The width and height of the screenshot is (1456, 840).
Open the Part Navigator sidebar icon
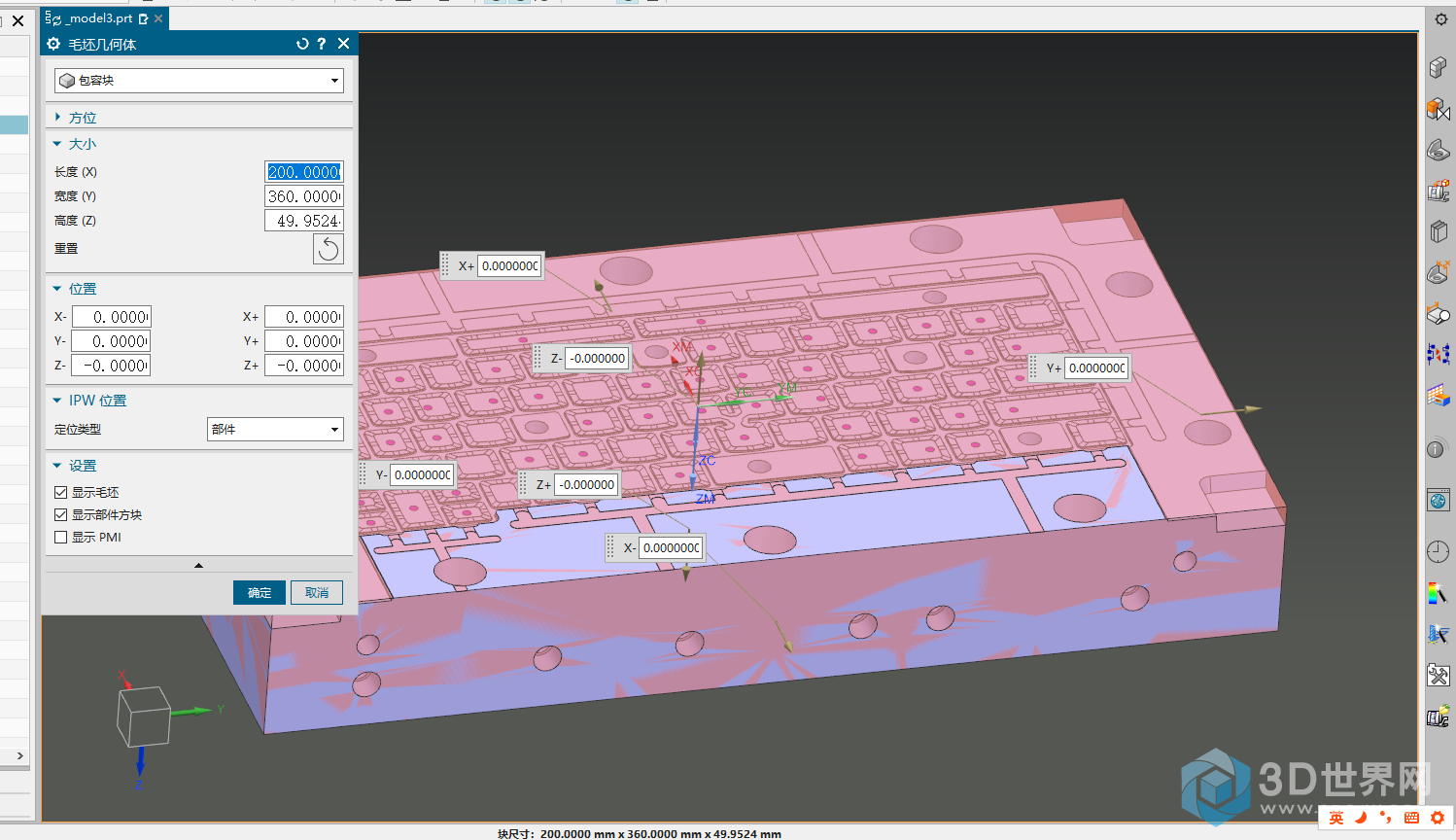tap(1439, 150)
